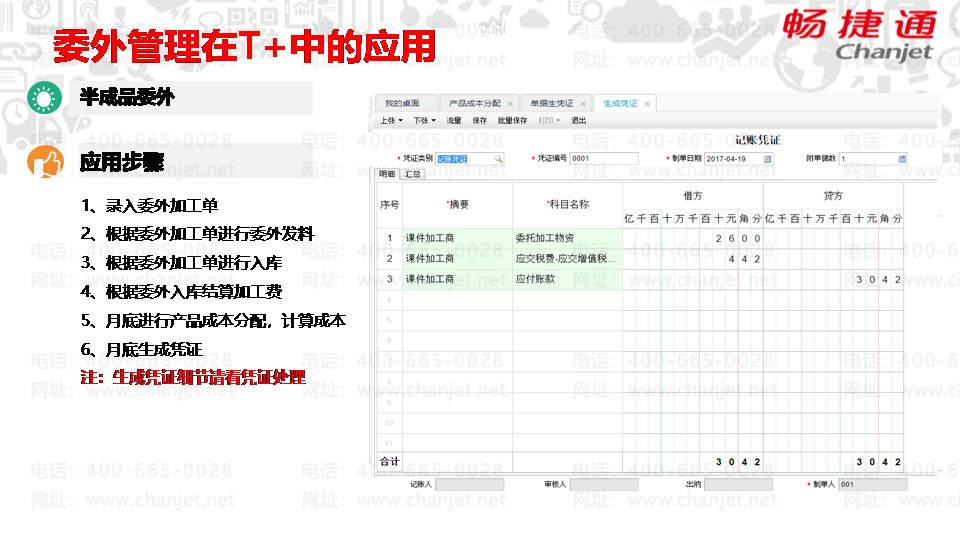Click the green 半成品委外 sun icon

pos(45,97)
